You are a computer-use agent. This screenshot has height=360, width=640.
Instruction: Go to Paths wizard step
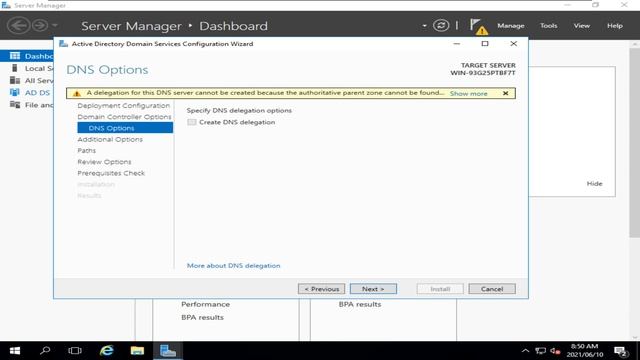(87, 151)
